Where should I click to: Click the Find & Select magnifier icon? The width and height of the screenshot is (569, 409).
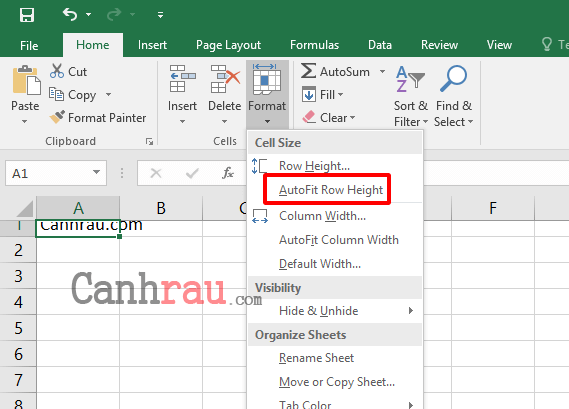(x=453, y=78)
